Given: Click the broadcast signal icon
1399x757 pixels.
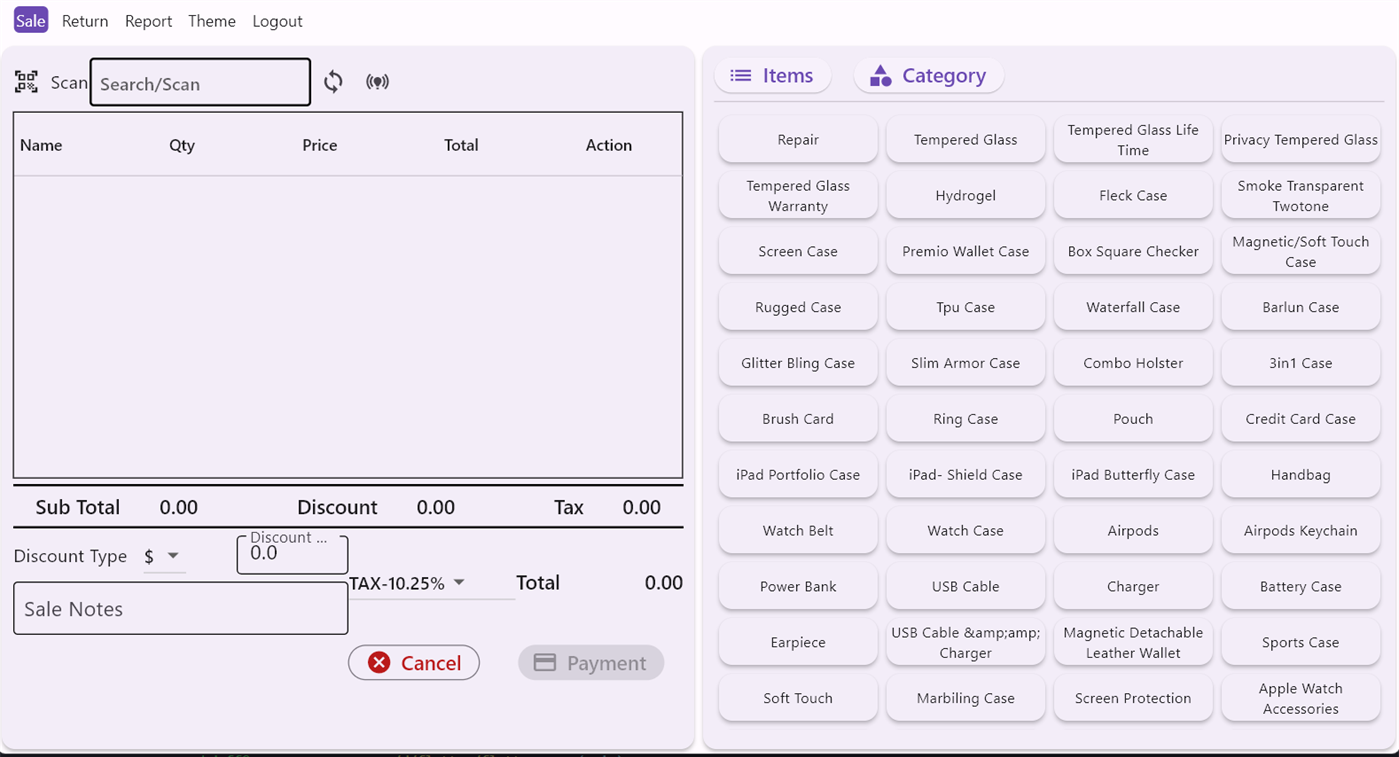Looking at the screenshot, I should [x=378, y=82].
